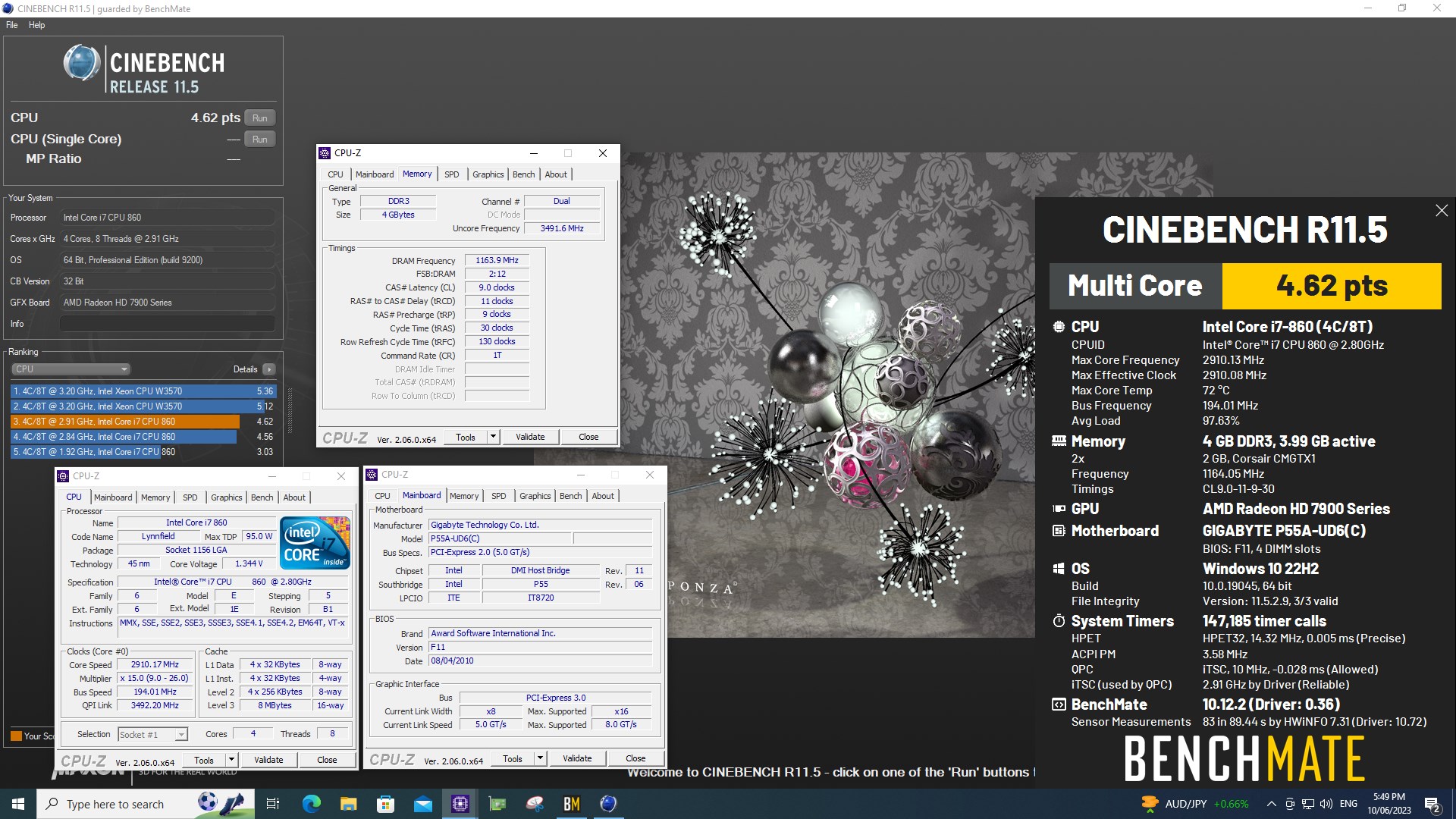This screenshot has width=1456, height=819.
Task: Open Tools dropdown arrow in CPU-Z mainboard window
Action: click(540, 758)
